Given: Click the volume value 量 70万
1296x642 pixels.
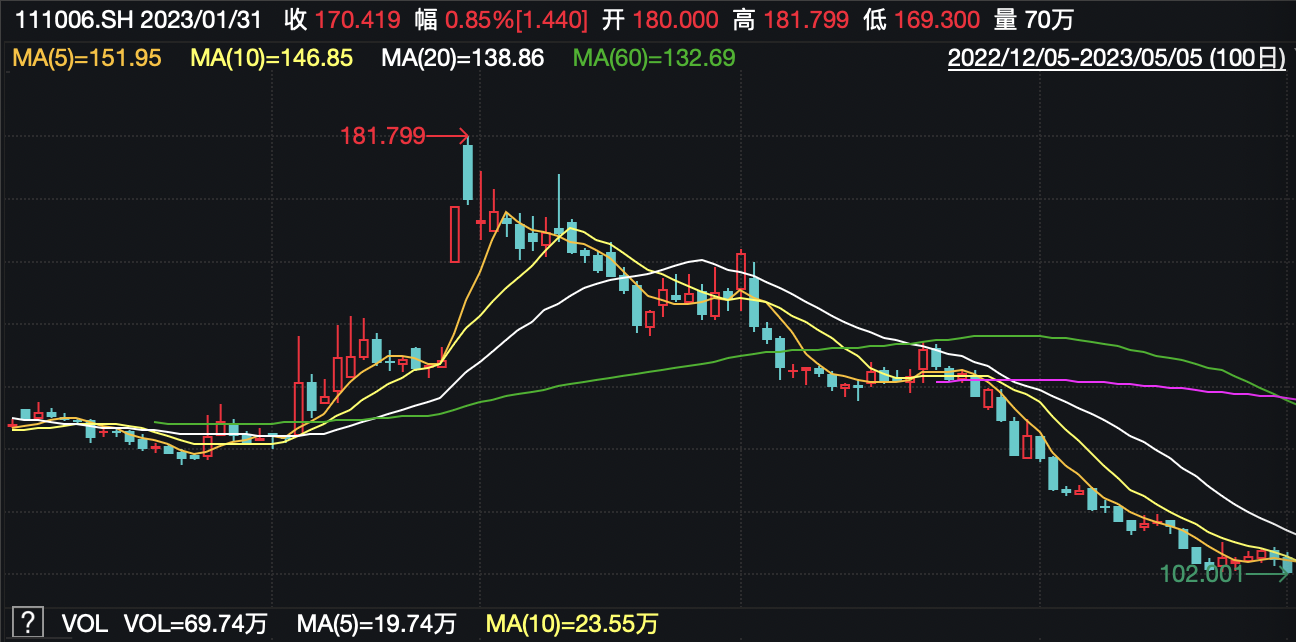Looking at the screenshot, I should coord(1036,19).
